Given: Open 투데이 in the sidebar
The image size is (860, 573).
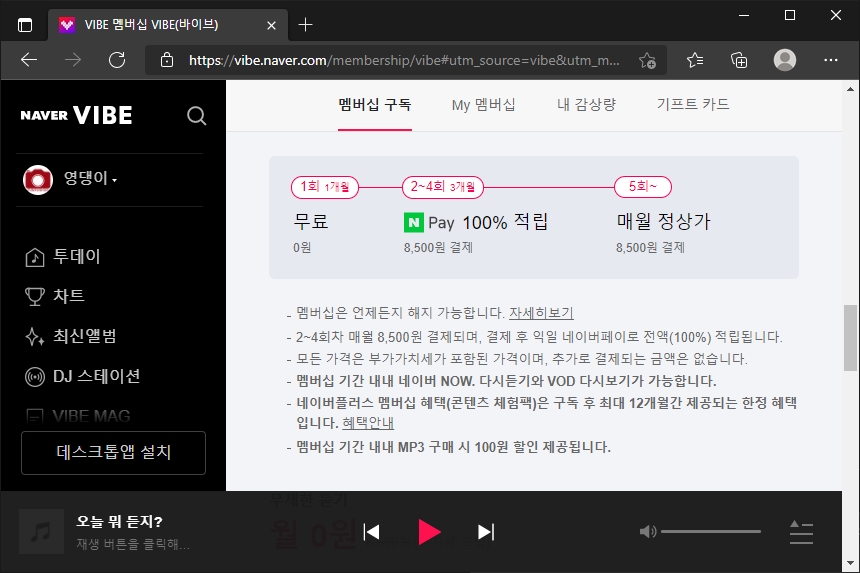Looking at the screenshot, I should pos(76,256).
